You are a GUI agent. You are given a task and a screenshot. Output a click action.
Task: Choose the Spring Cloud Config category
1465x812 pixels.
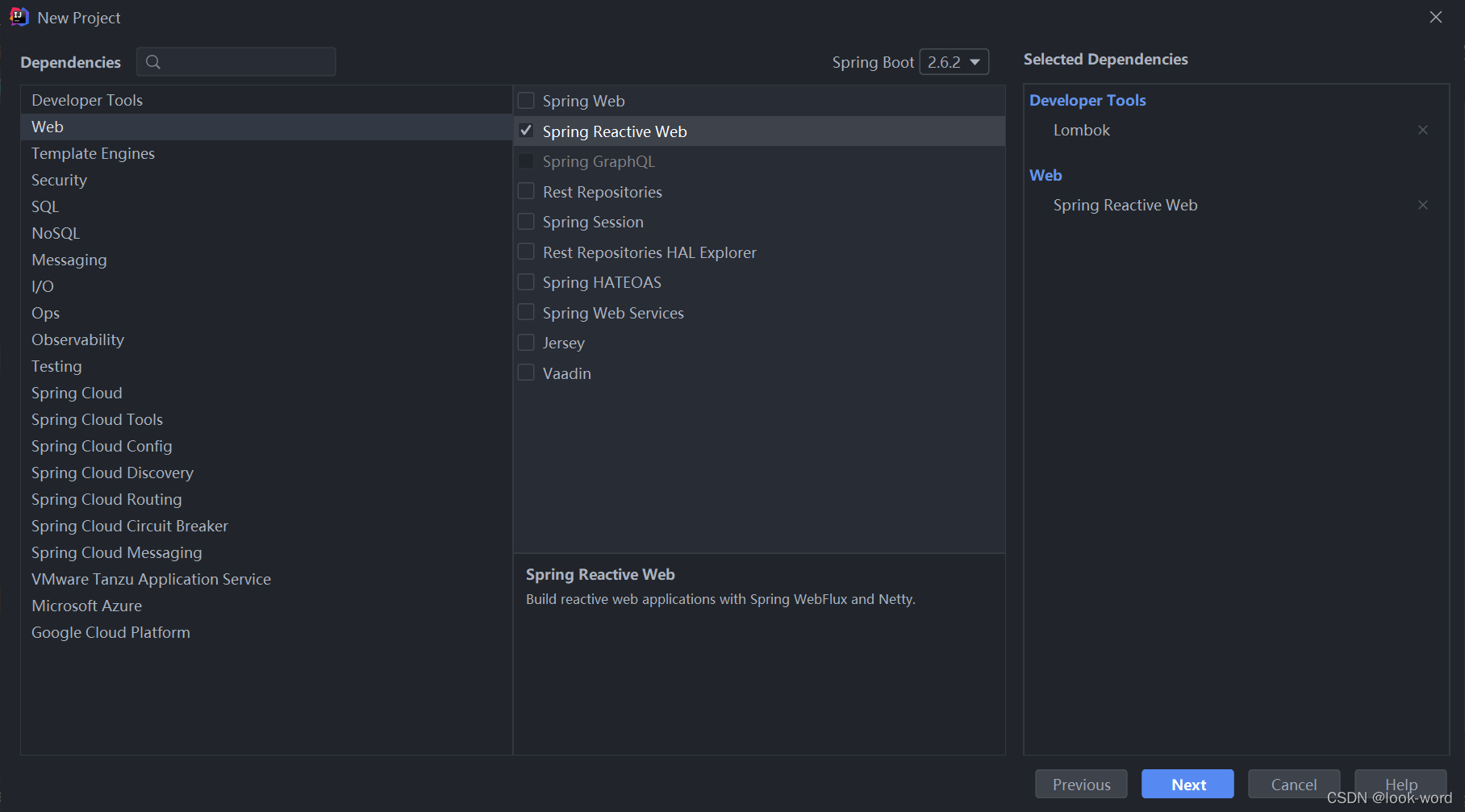click(x=266, y=446)
